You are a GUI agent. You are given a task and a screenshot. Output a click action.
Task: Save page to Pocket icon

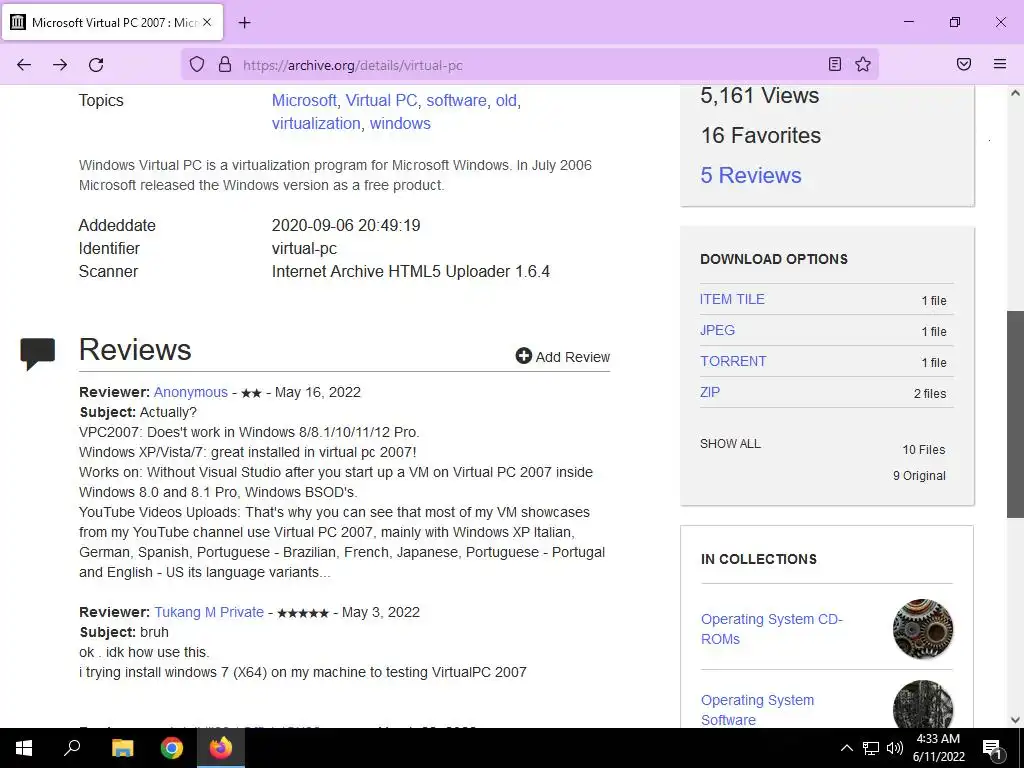pyautogui.click(x=964, y=64)
